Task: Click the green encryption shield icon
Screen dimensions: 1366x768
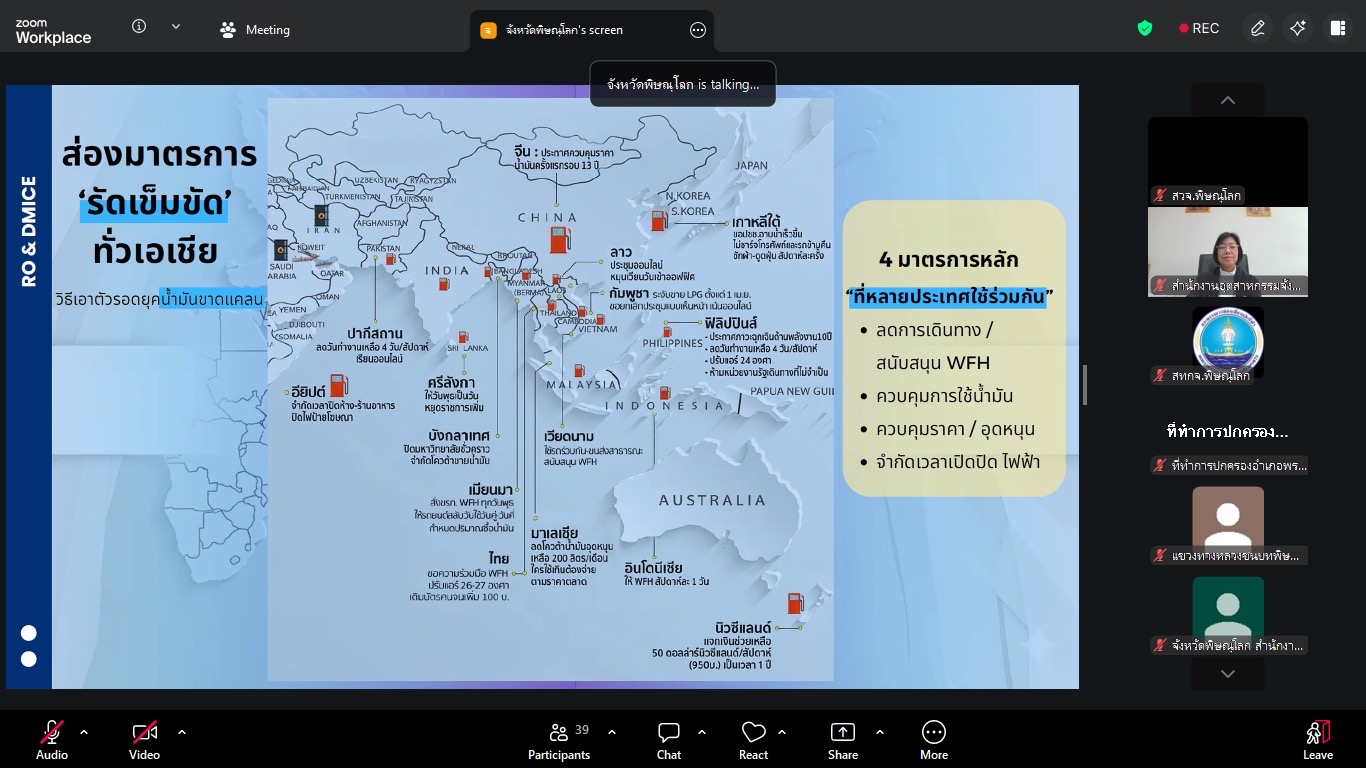Action: [x=1145, y=29]
